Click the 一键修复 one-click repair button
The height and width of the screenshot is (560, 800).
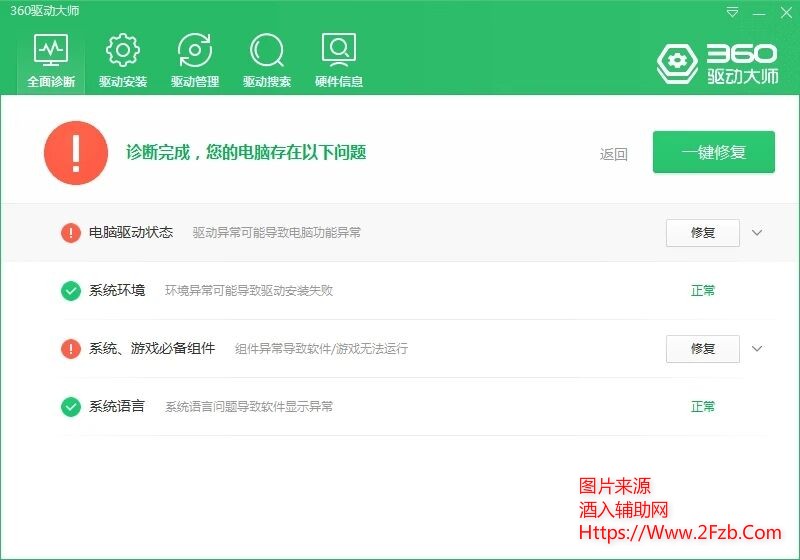tap(714, 152)
